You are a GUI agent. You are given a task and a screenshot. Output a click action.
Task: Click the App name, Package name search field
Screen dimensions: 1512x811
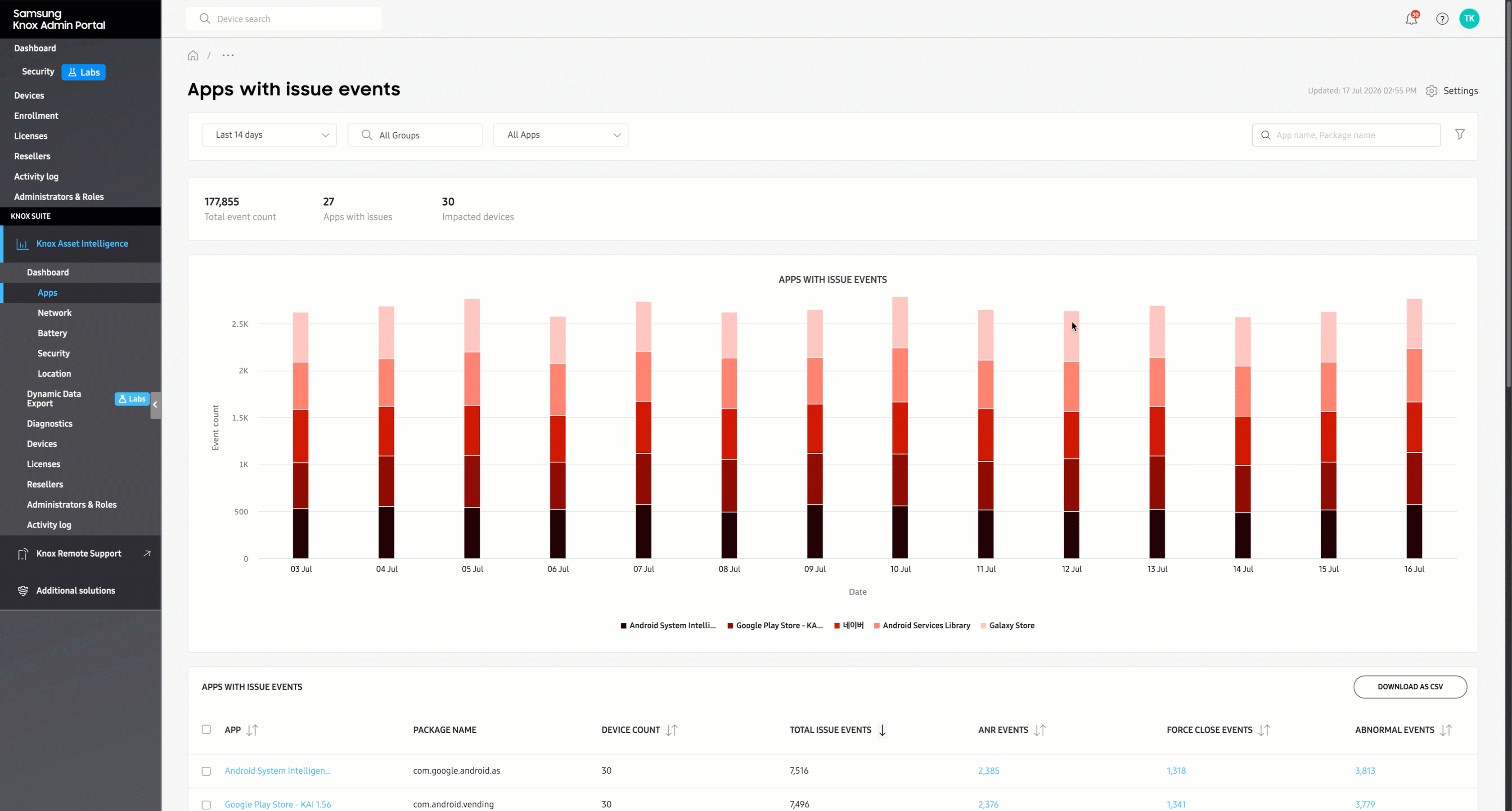(1346, 135)
